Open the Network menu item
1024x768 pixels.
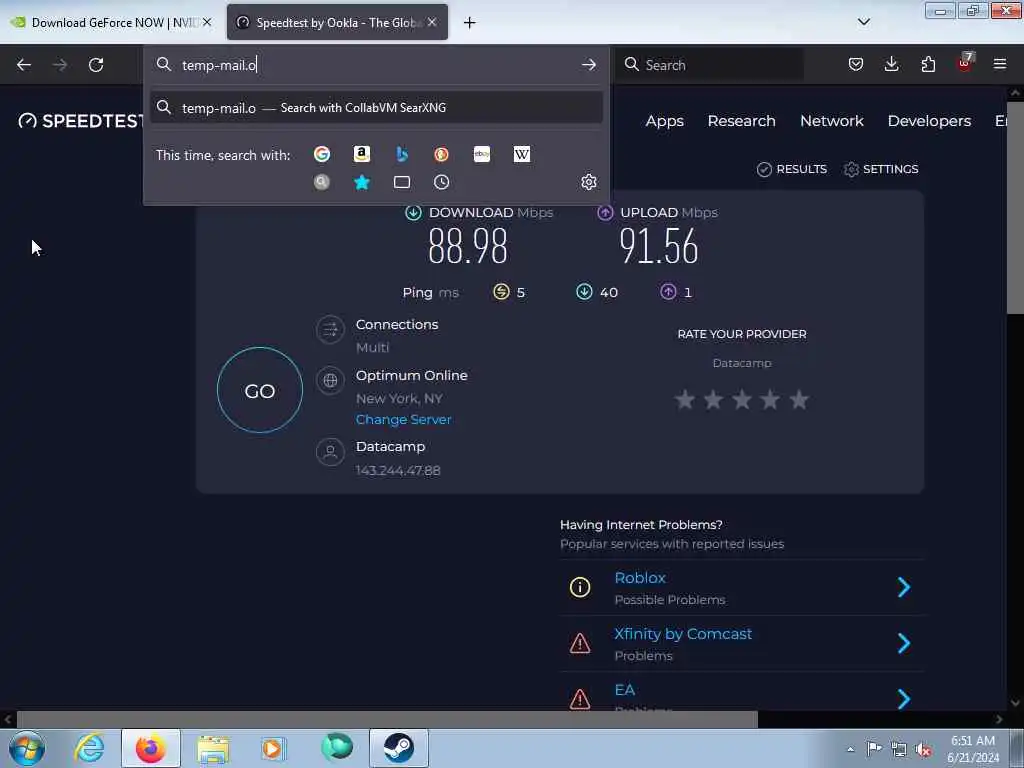click(831, 121)
